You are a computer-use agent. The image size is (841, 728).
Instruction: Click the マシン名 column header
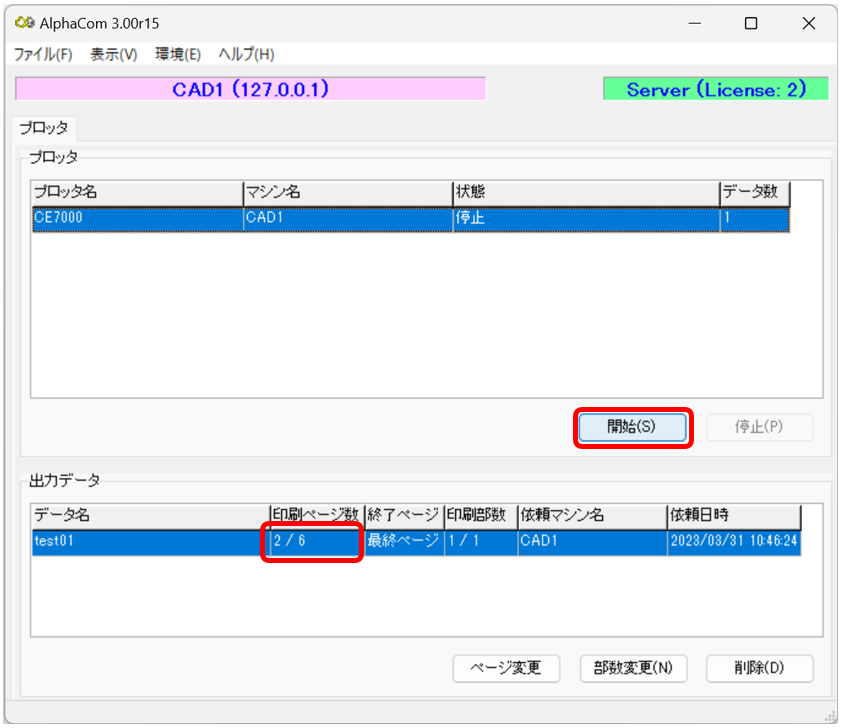(347, 192)
